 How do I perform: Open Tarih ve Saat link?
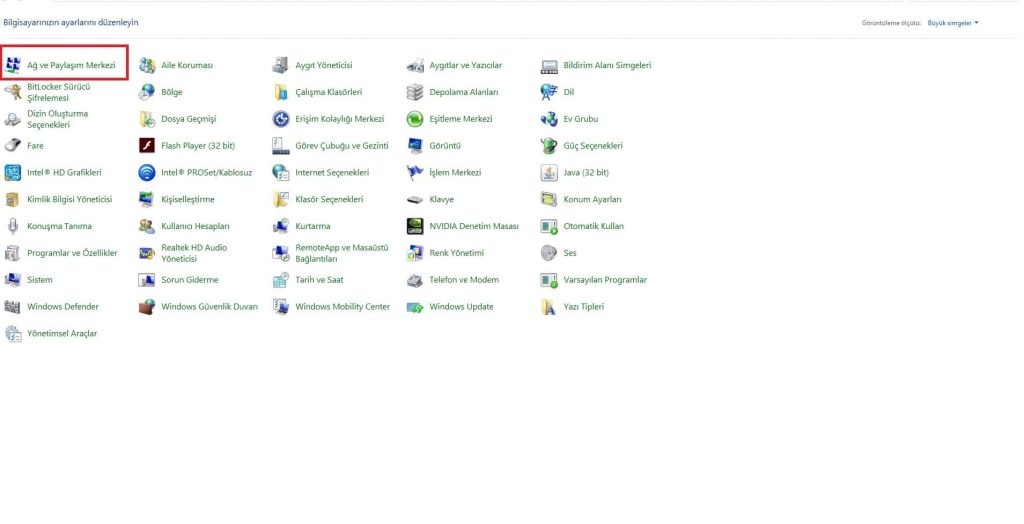[x=319, y=280]
